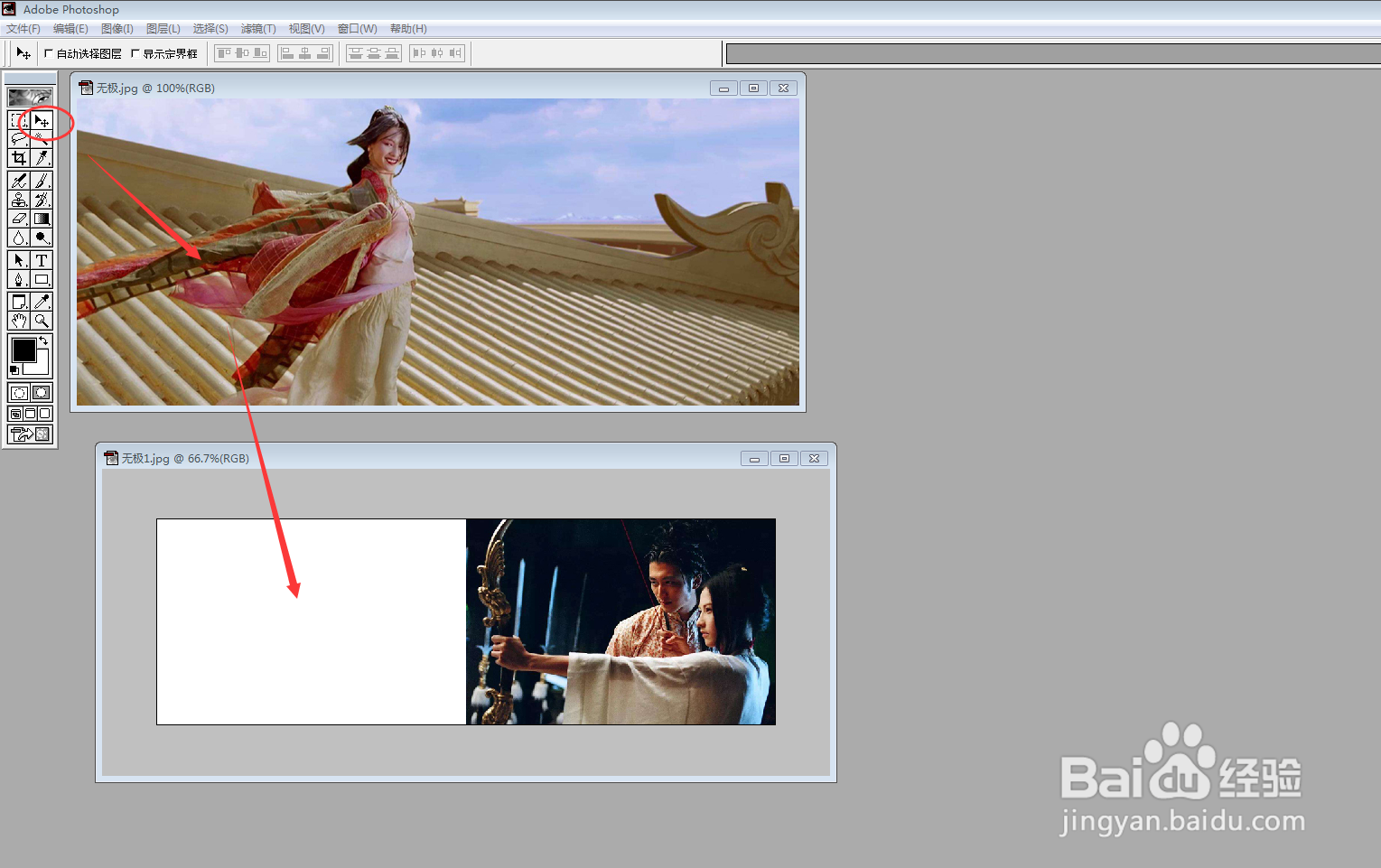
Task: Select the Lasso tool
Action: click(19, 139)
